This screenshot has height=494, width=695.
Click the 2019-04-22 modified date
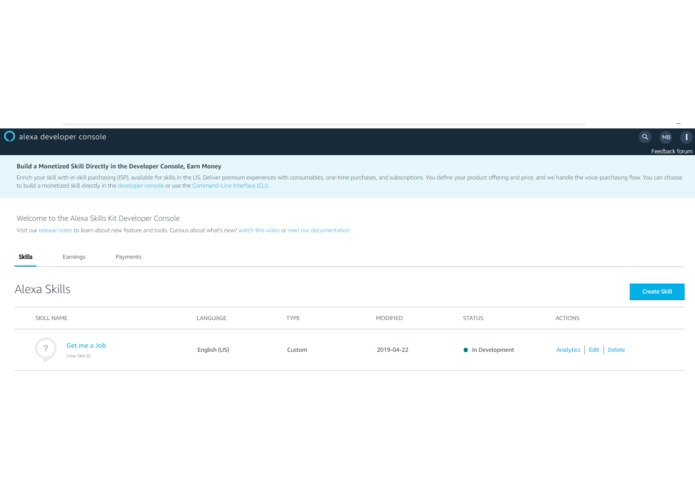point(392,350)
